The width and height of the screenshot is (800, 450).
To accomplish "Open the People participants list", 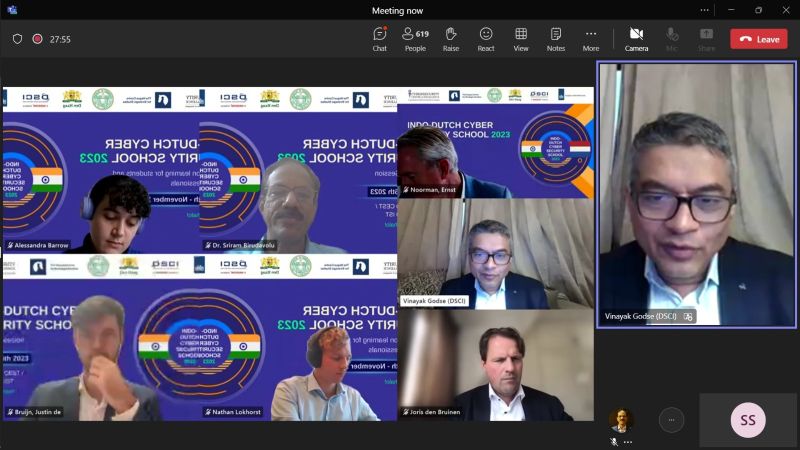I will [x=415, y=39].
